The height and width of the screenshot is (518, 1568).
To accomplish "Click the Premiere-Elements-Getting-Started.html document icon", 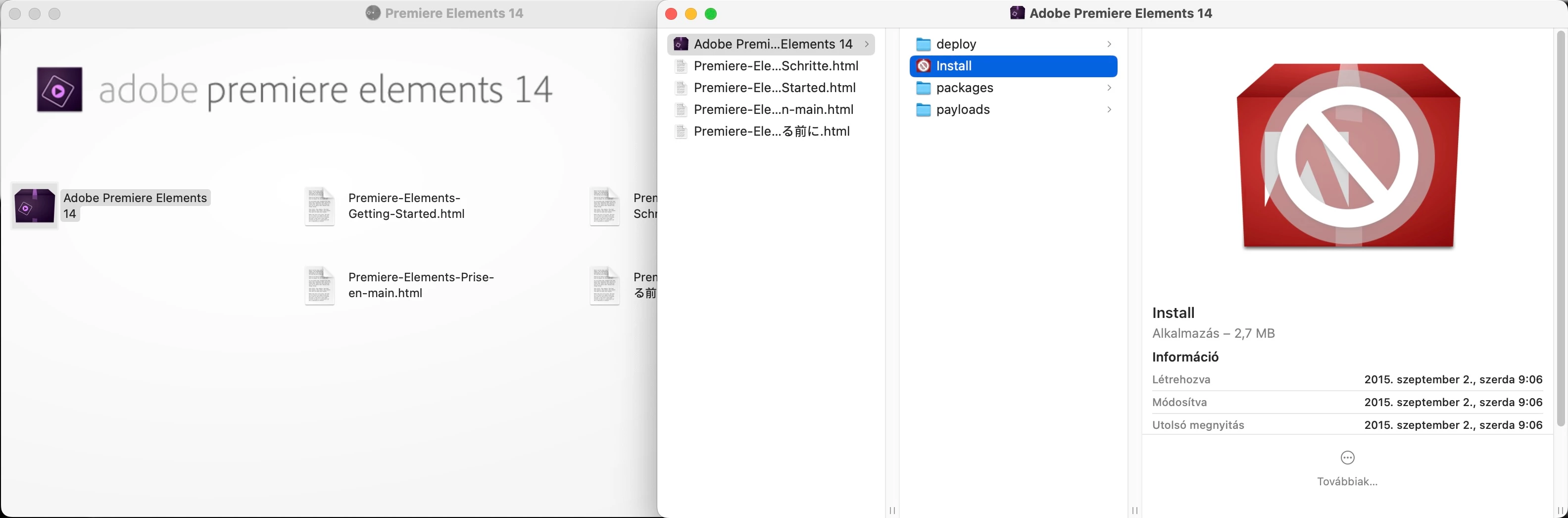I will point(320,207).
